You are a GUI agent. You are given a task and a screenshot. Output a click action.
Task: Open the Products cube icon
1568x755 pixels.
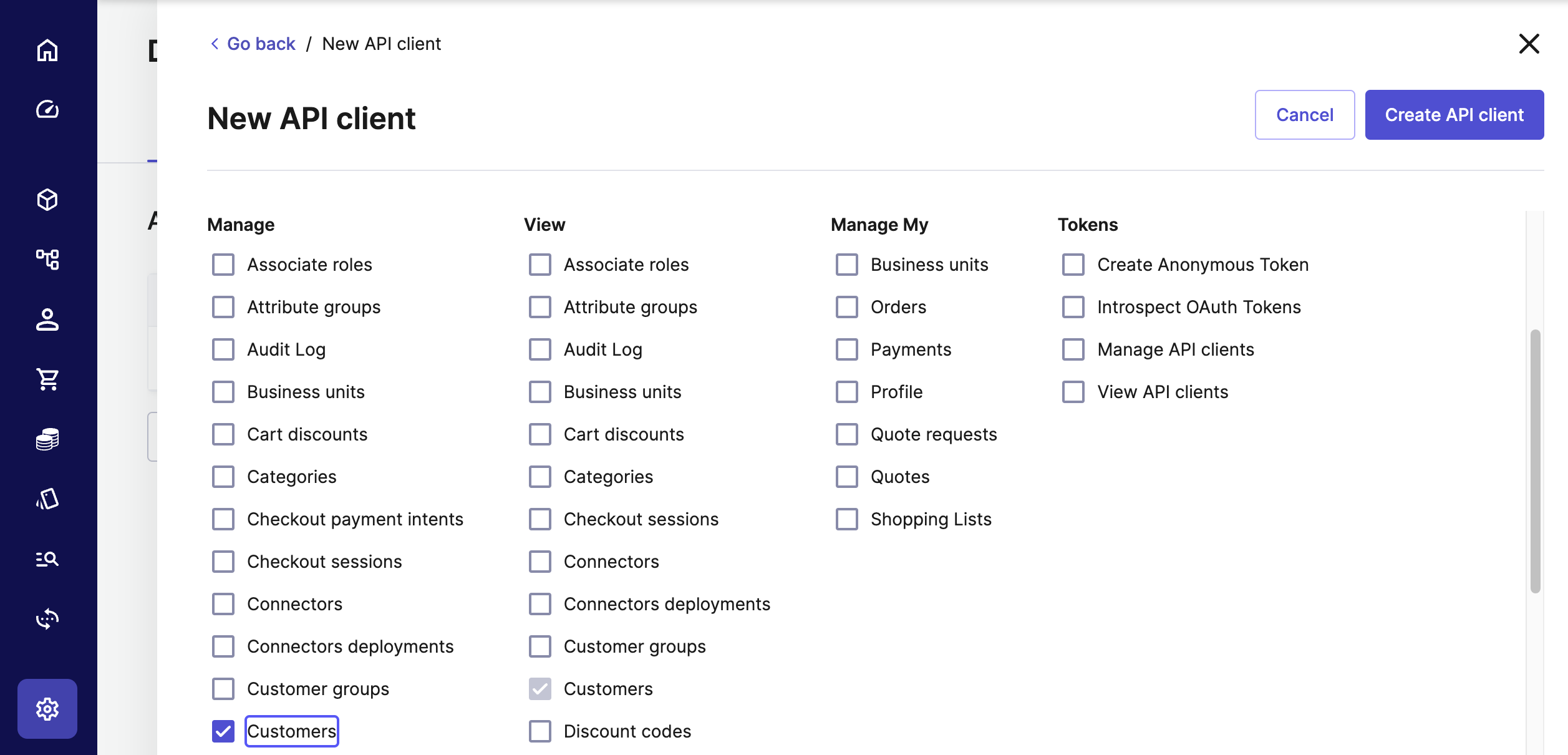point(47,200)
